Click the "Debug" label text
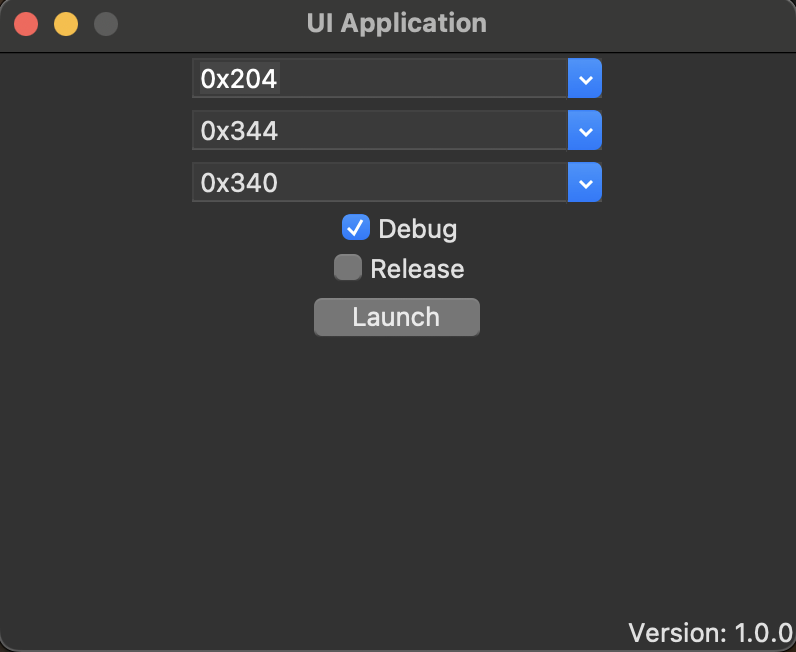796x652 pixels. 417,229
